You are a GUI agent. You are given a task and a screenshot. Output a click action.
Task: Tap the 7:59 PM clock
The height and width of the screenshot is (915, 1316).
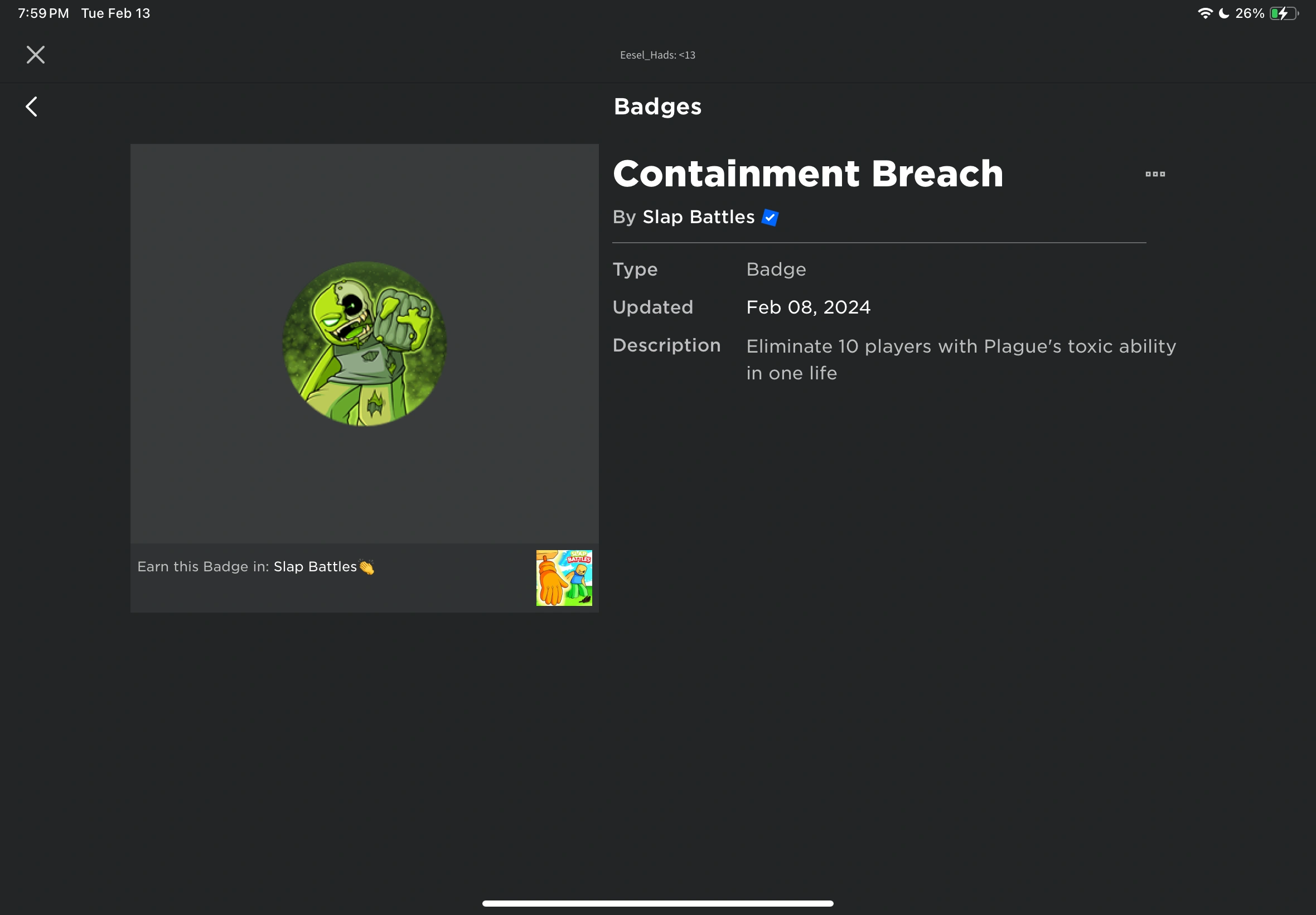(x=43, y=13)
